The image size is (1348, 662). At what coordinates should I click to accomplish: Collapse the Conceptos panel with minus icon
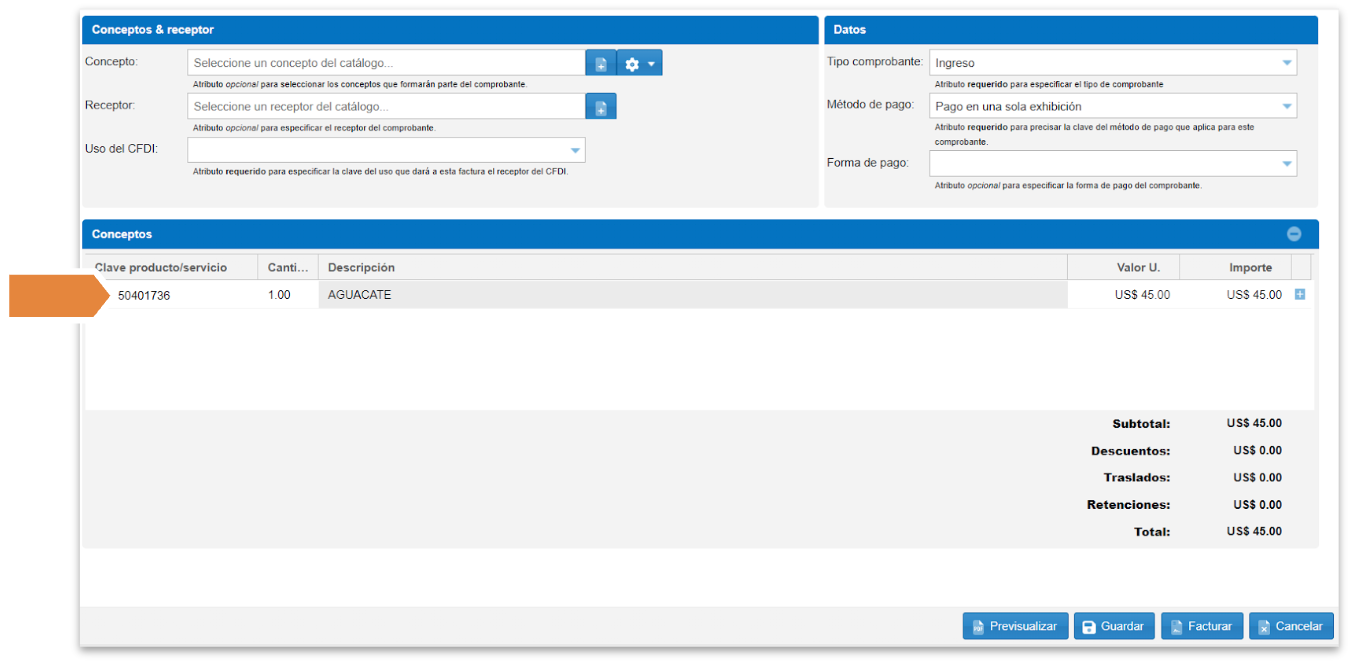1293,234
